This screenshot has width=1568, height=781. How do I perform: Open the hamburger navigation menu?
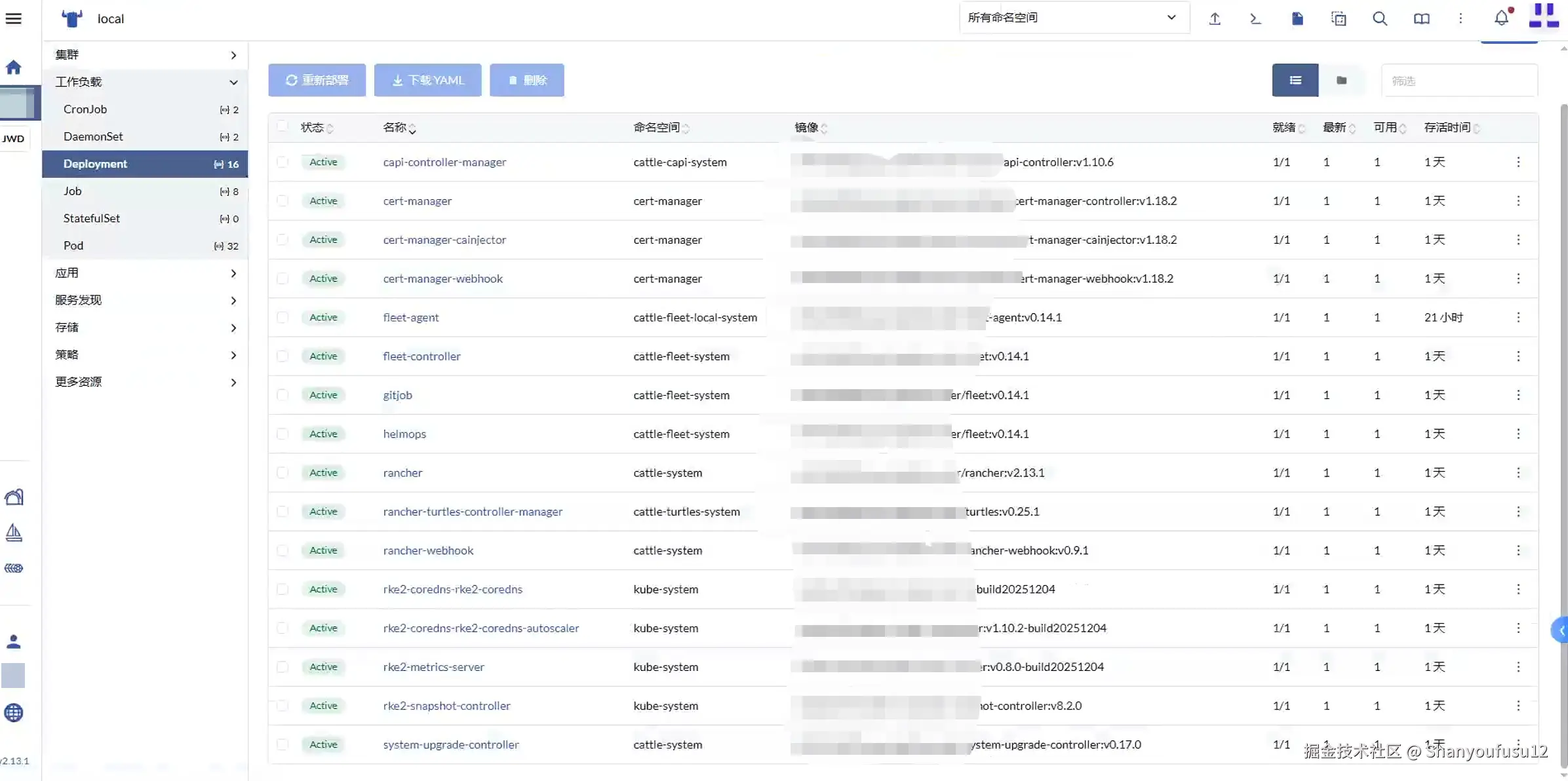pyautogui.click(x=13, y=18)
